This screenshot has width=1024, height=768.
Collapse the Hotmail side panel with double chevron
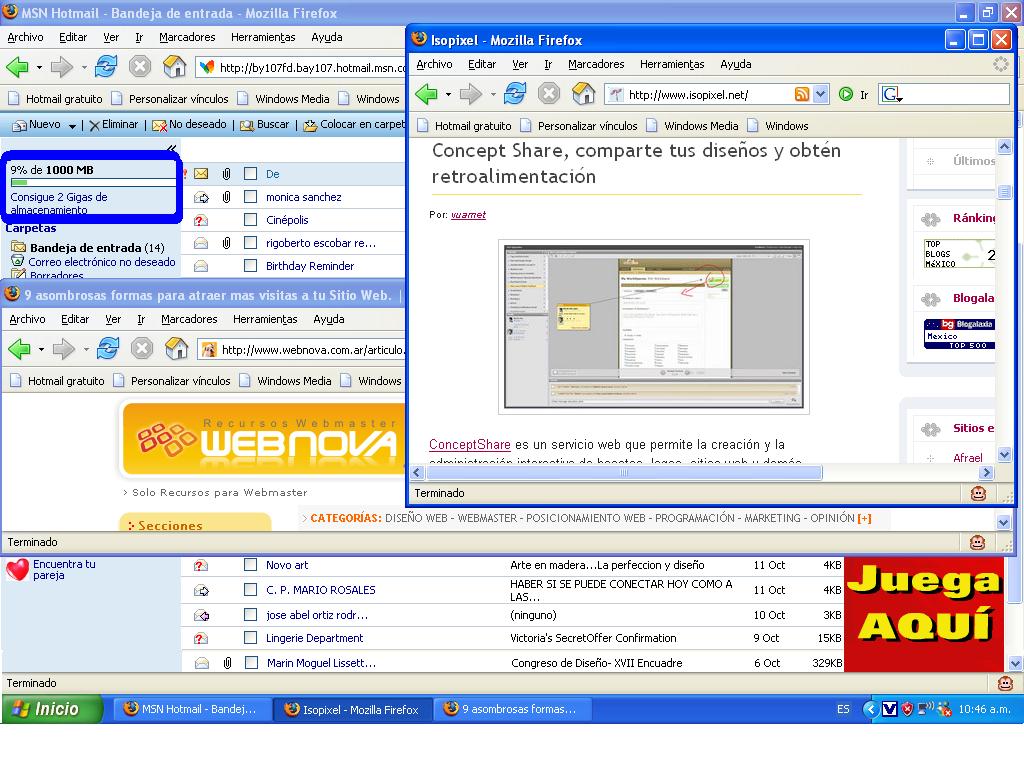pos(171,148)
